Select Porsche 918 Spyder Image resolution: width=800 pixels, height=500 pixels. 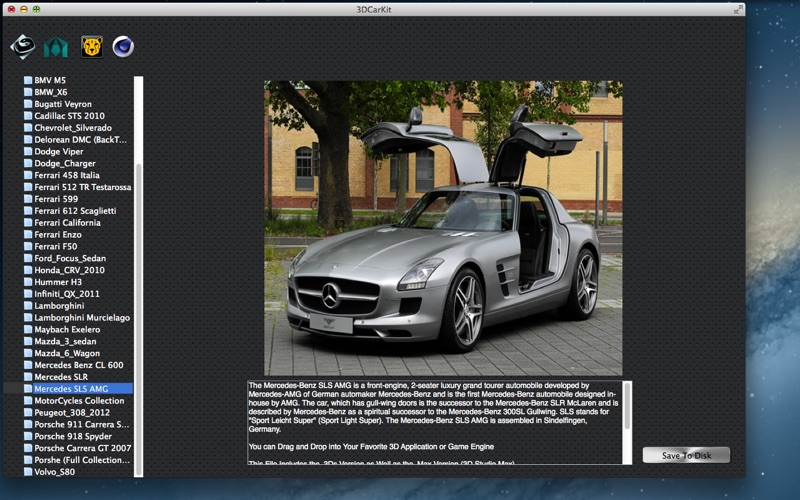[73, 436]
